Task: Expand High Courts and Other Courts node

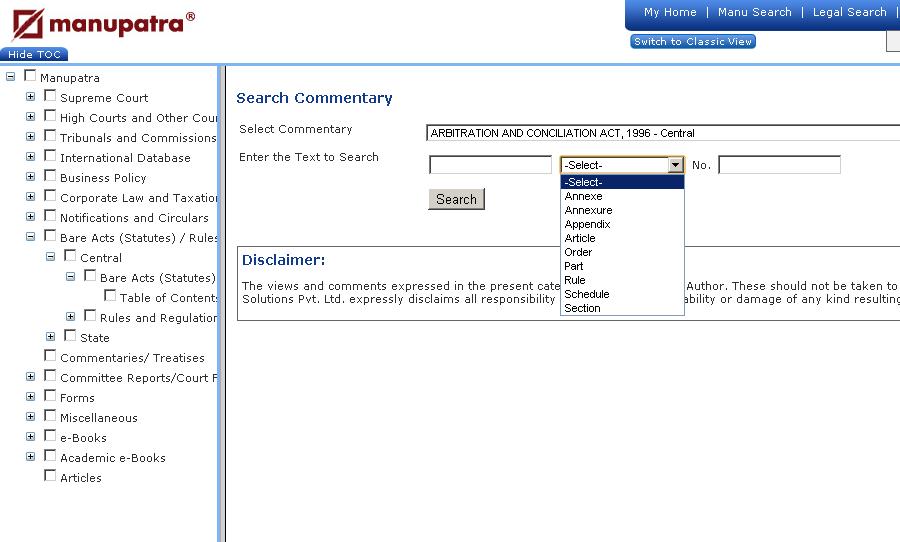Action: tap(30, 117)
